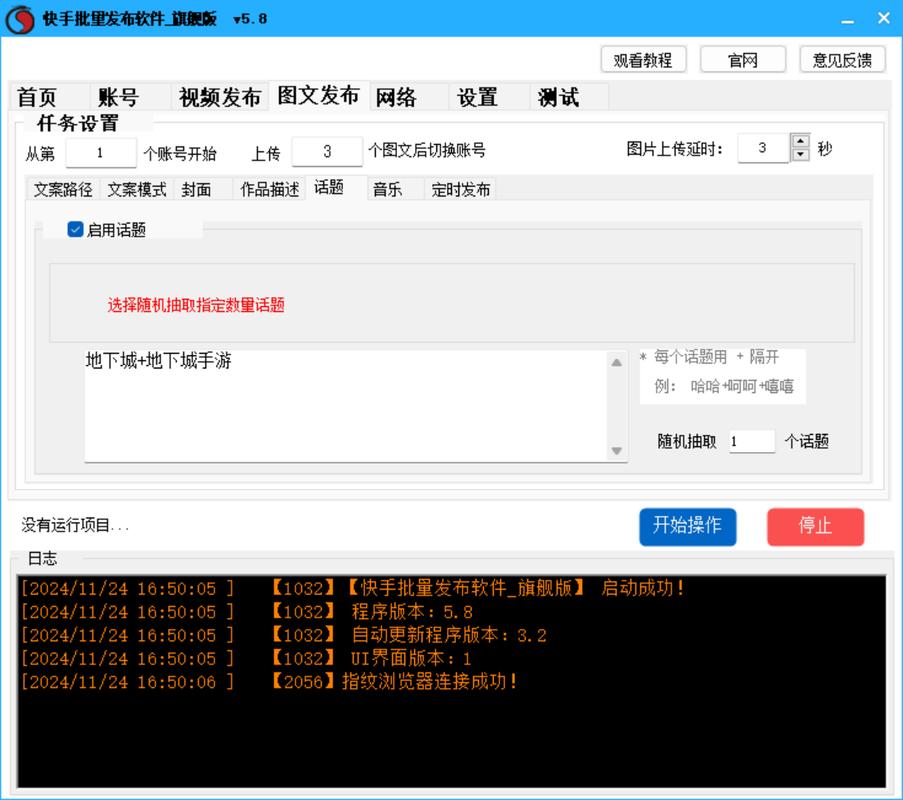Go to the 网络 tab

click(408, 97)
